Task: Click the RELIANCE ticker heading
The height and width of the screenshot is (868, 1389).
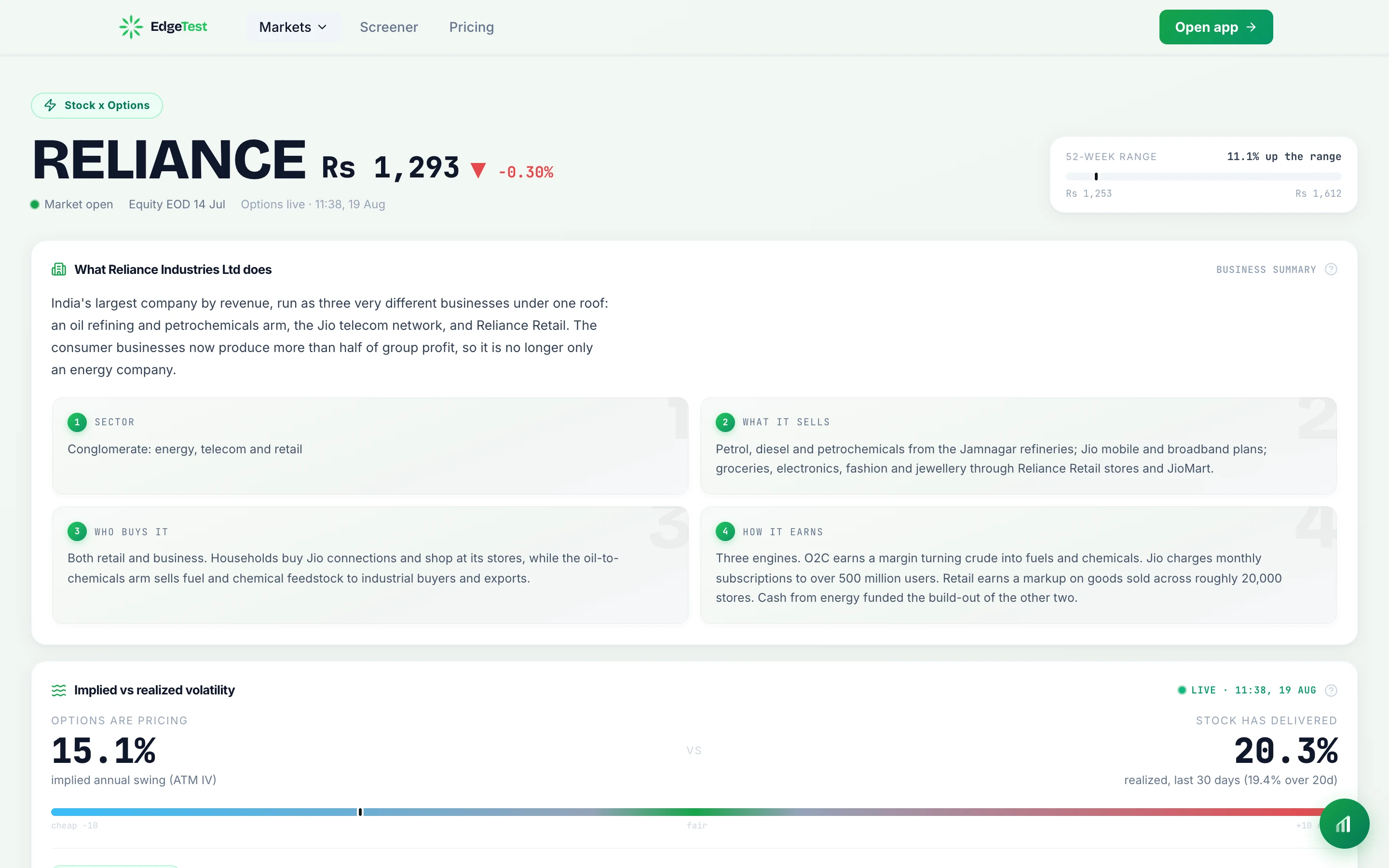Action: tap(169, 160)
